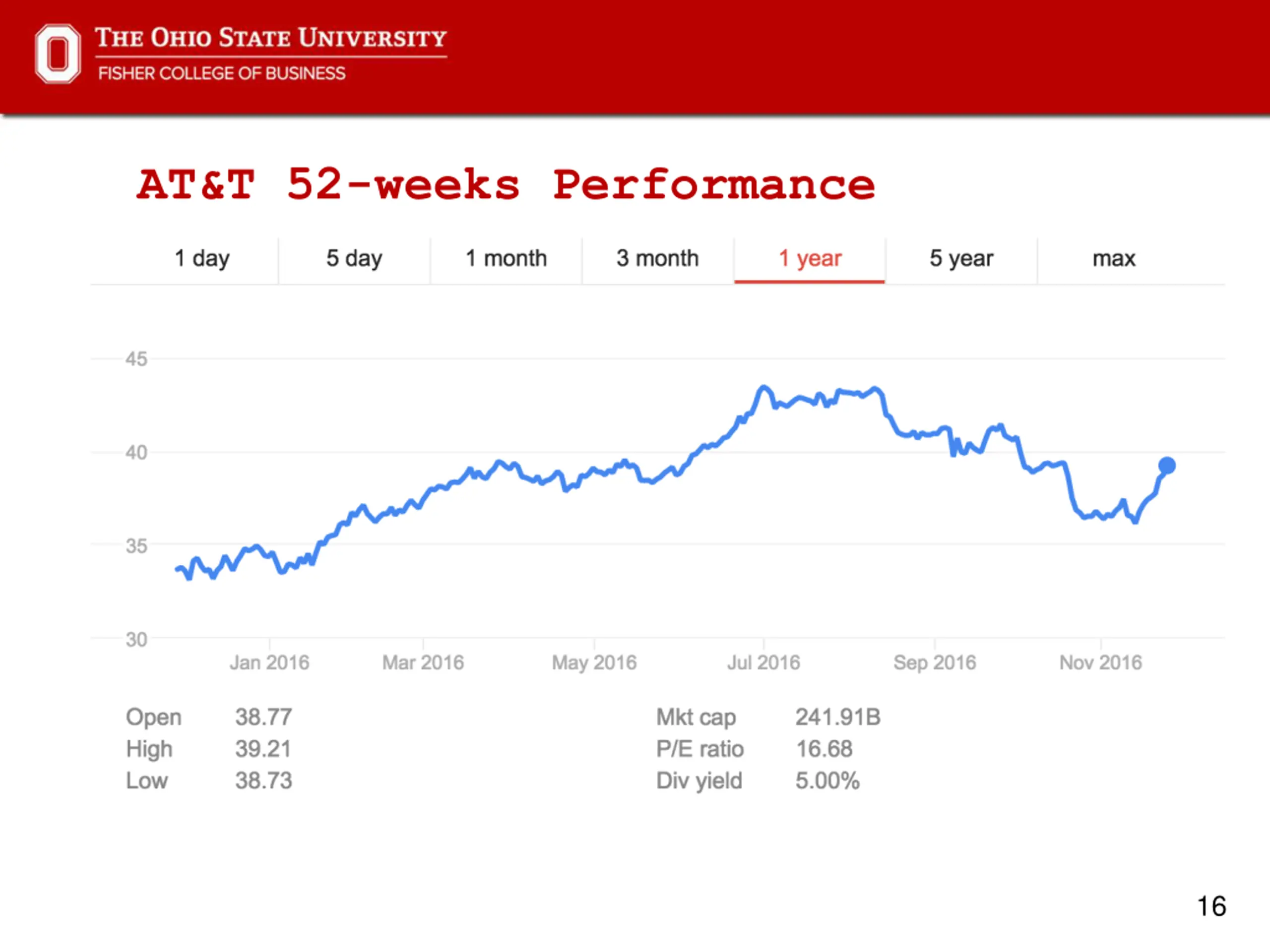The height and width of the screenshot is (952, 1270).
Task: Click the Mar 2016 axis label
Action: [423, 663]
